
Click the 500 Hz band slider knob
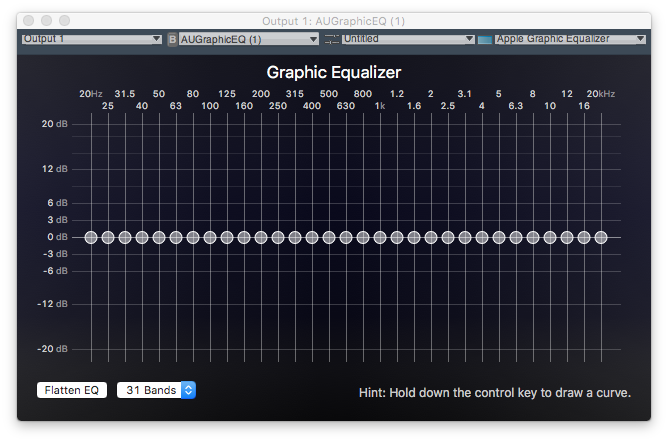tap(329, 237)
